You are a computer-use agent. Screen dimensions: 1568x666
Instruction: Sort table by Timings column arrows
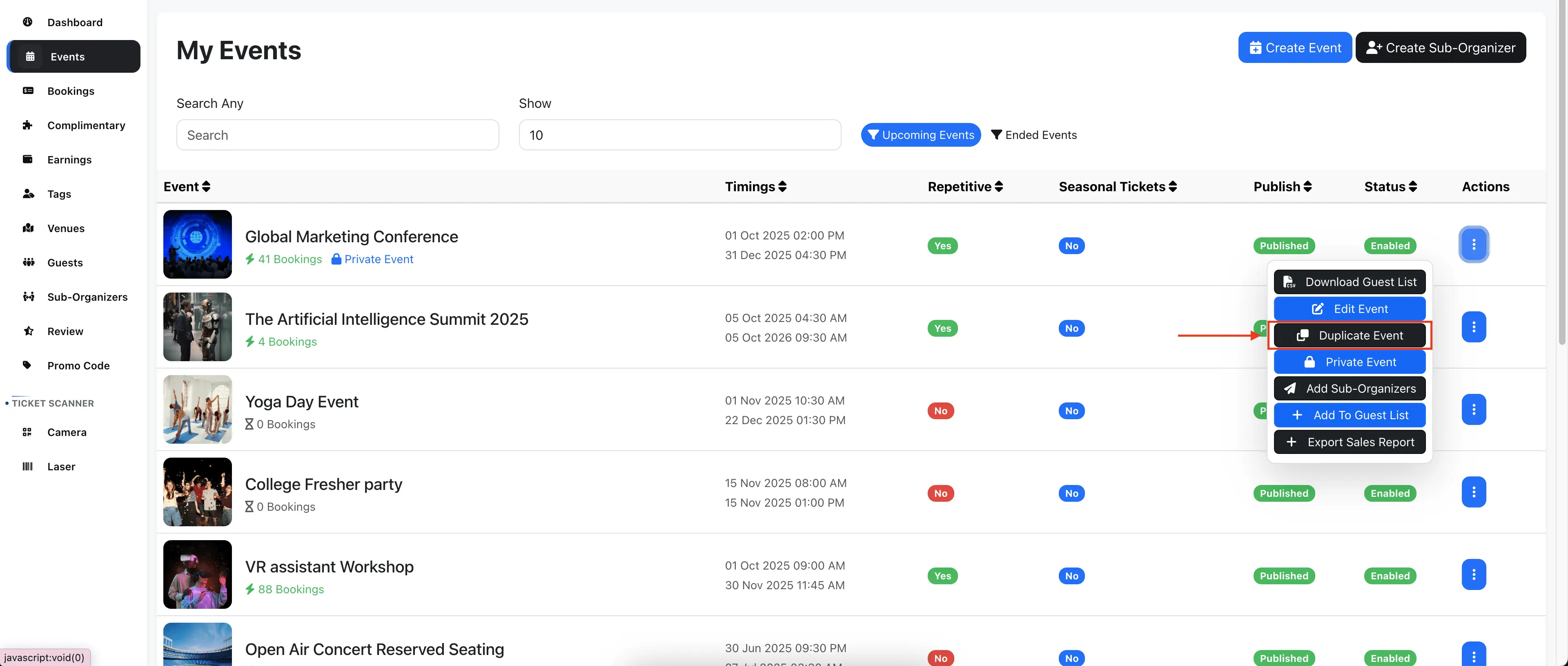click(x=782, y=186)
